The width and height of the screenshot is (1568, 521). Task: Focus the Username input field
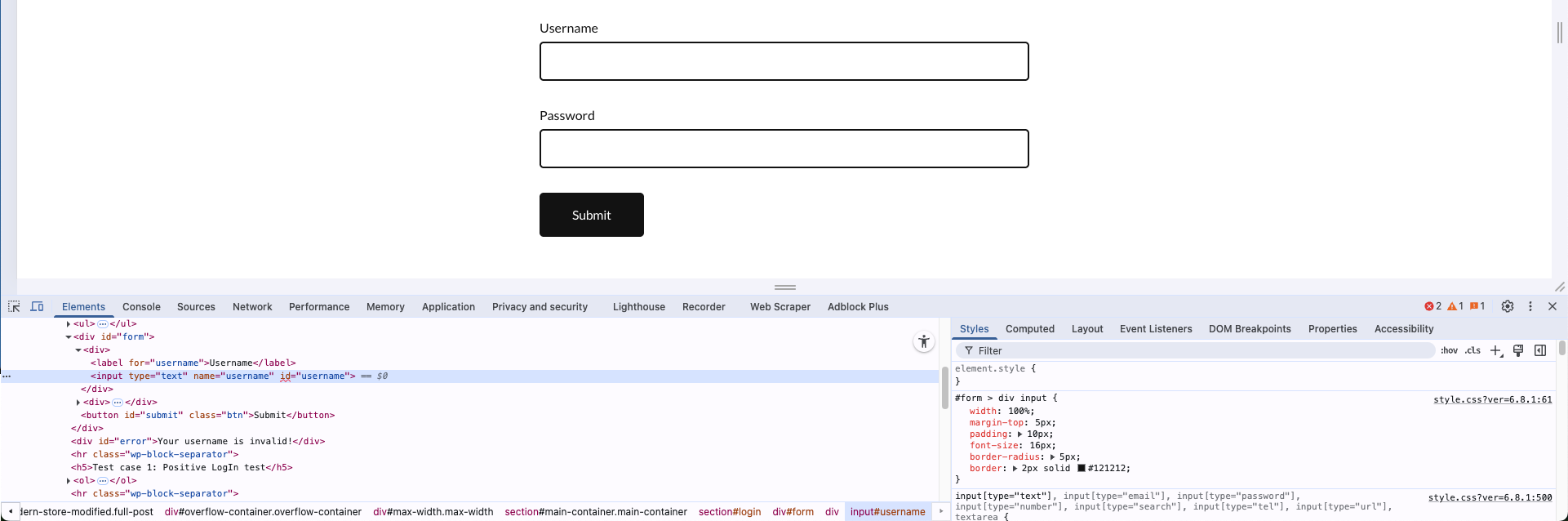click(784, 61)
